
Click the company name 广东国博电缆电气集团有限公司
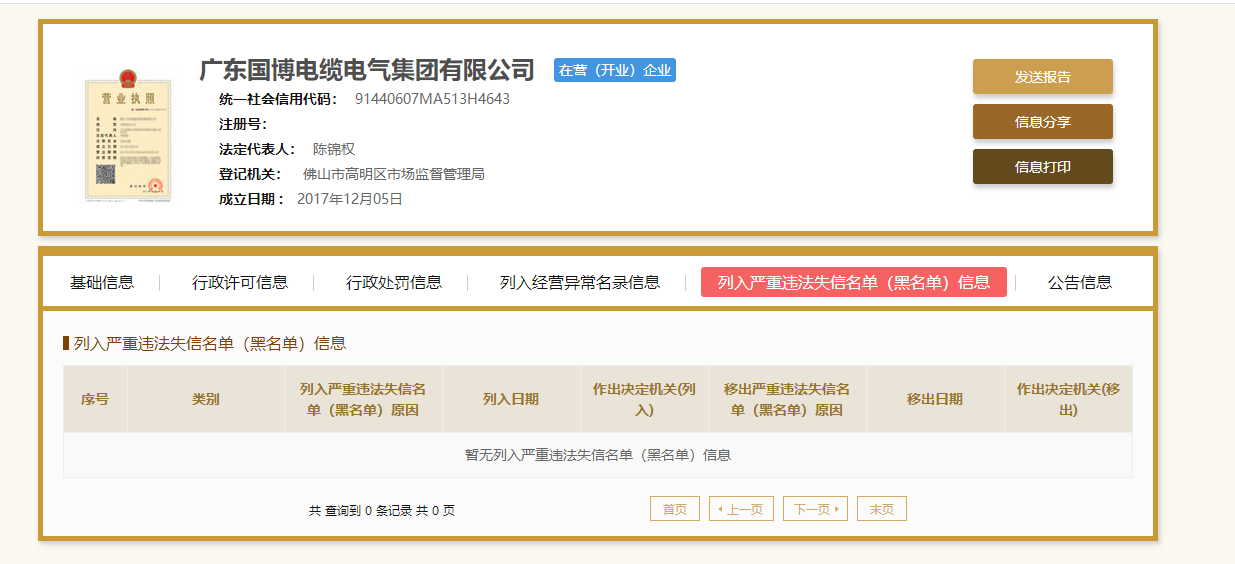[367, 70]
